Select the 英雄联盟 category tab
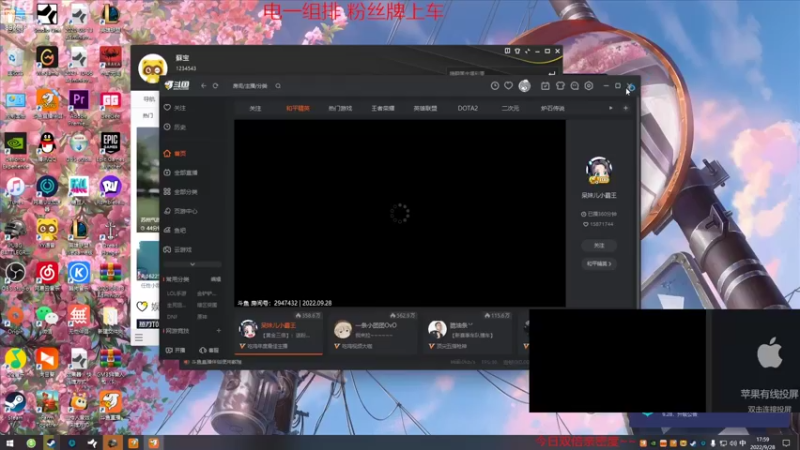The height and width of the screenshot is (450, 800). click(x=425, y=108)
